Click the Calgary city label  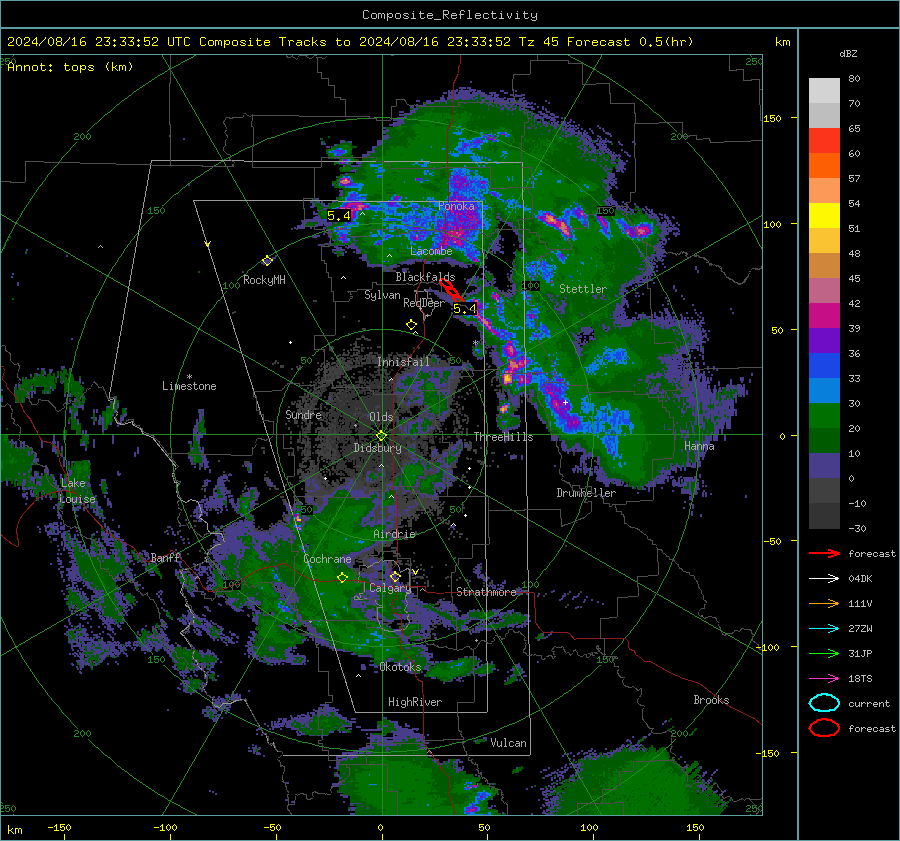[390, 588]
